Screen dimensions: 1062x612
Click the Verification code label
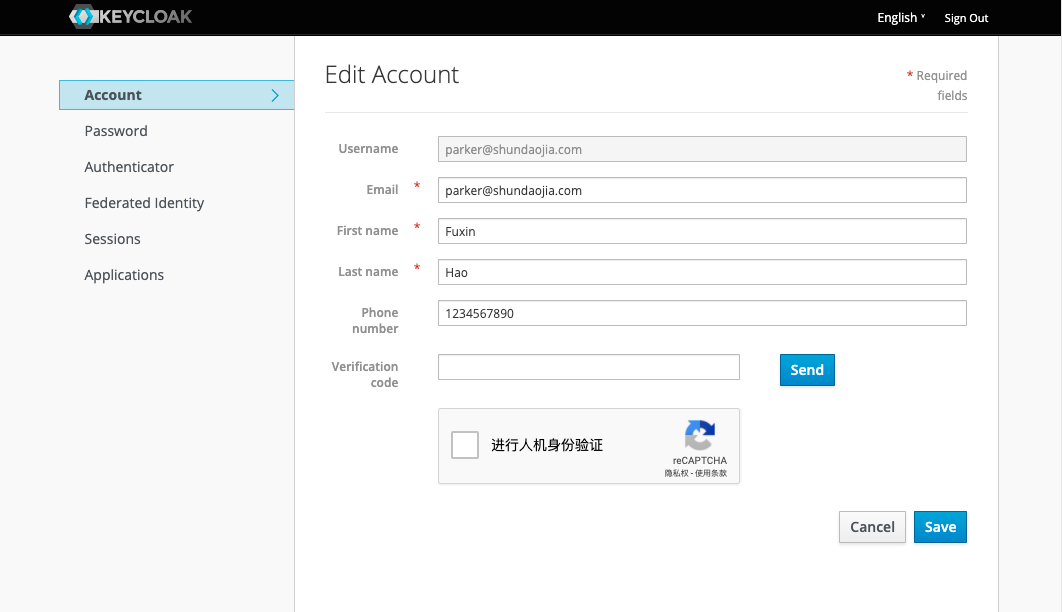(x=364, y=374)
